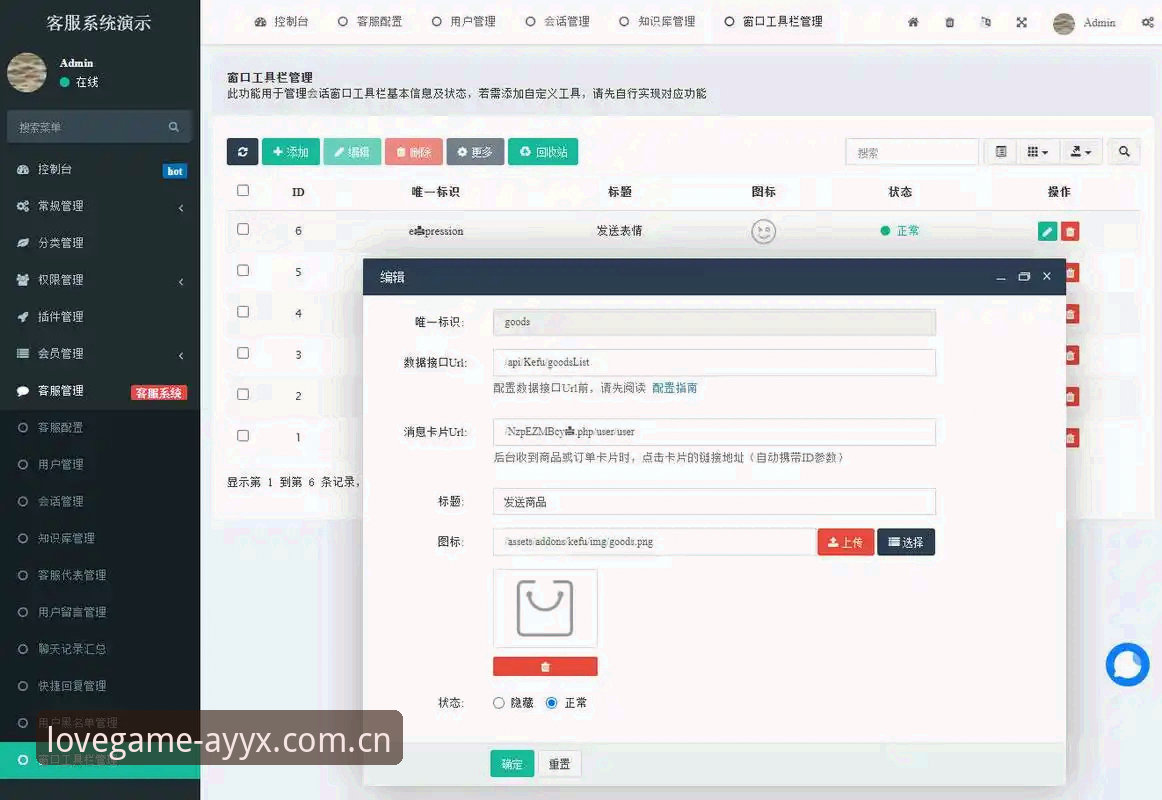Switch to 窗口工具栏管理 top tab

coord(773,21)
